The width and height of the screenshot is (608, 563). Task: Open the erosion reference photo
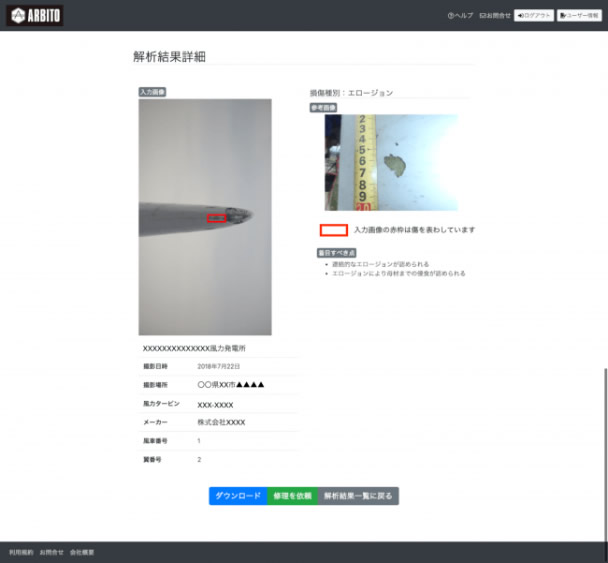[391, 162]
